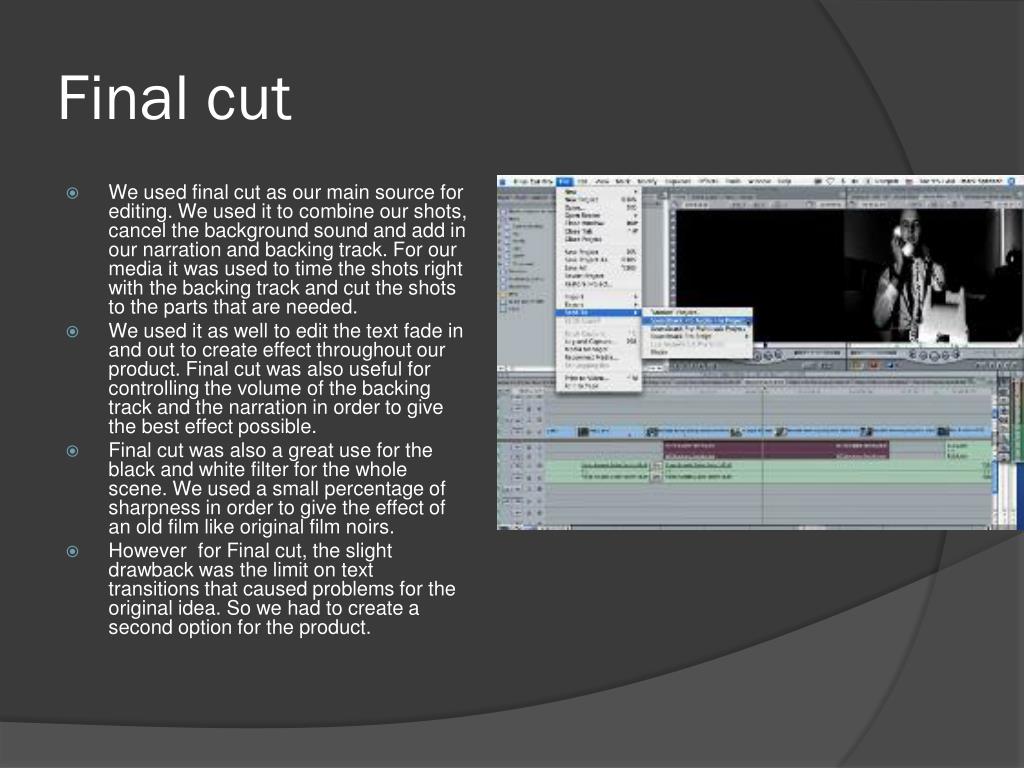Screen dimensions: 1024x768
Task: Open the Effects menu
Action: pos(709,181)
